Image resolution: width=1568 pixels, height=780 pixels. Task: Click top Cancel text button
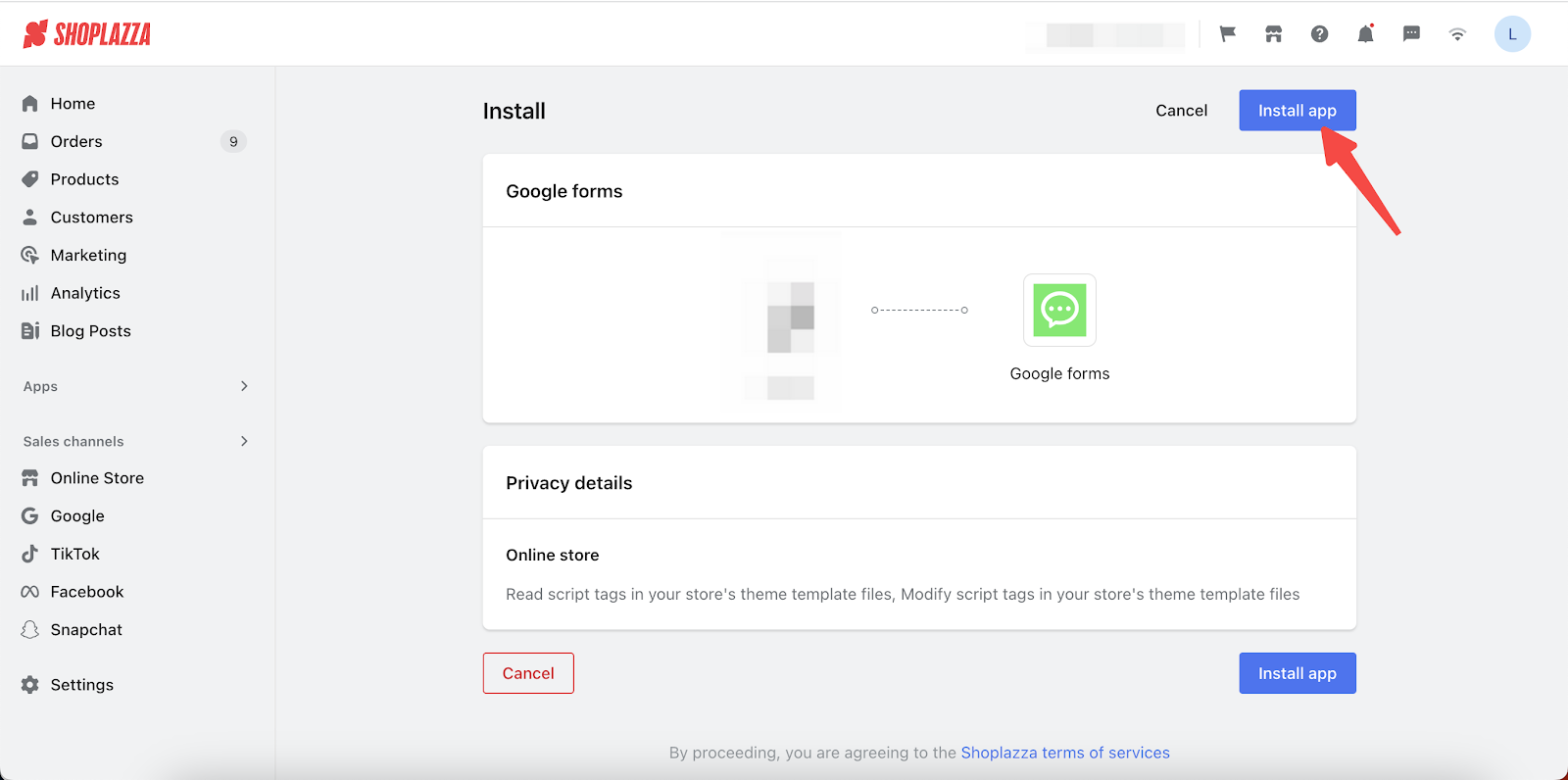[1181, 111]
